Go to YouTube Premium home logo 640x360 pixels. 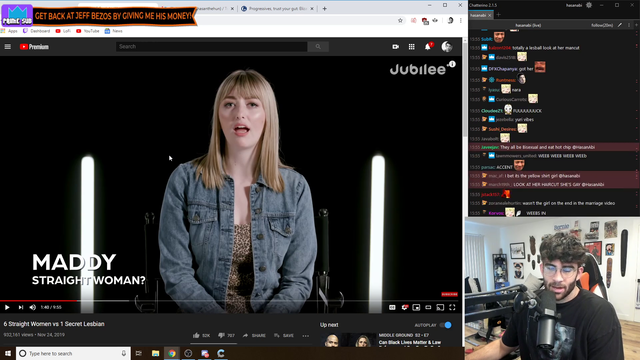coord(34,47)
